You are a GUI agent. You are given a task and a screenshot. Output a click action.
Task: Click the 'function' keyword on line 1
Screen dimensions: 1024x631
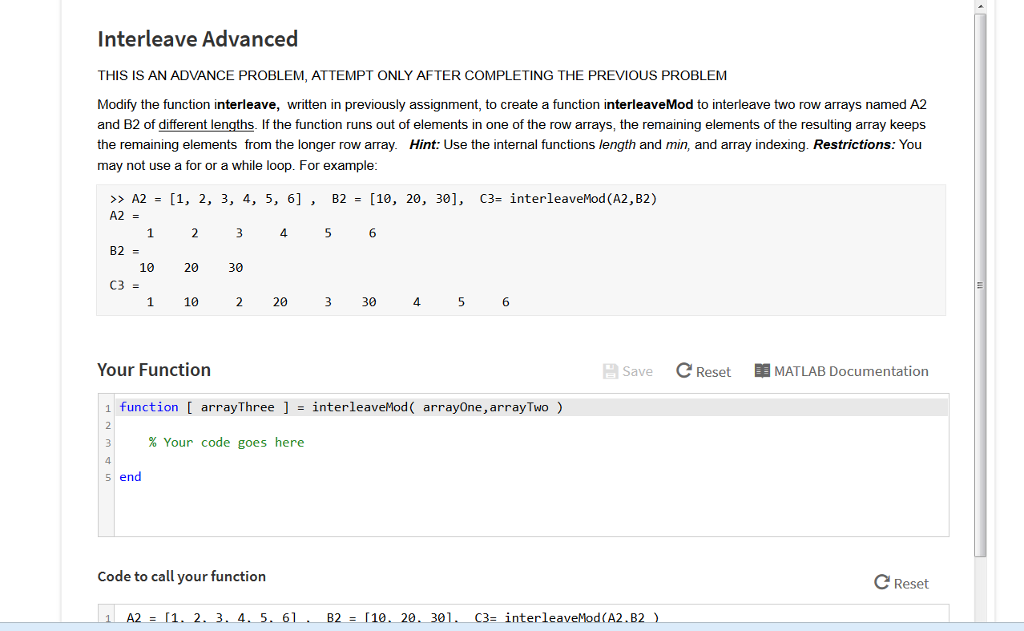tap(148, 407)
